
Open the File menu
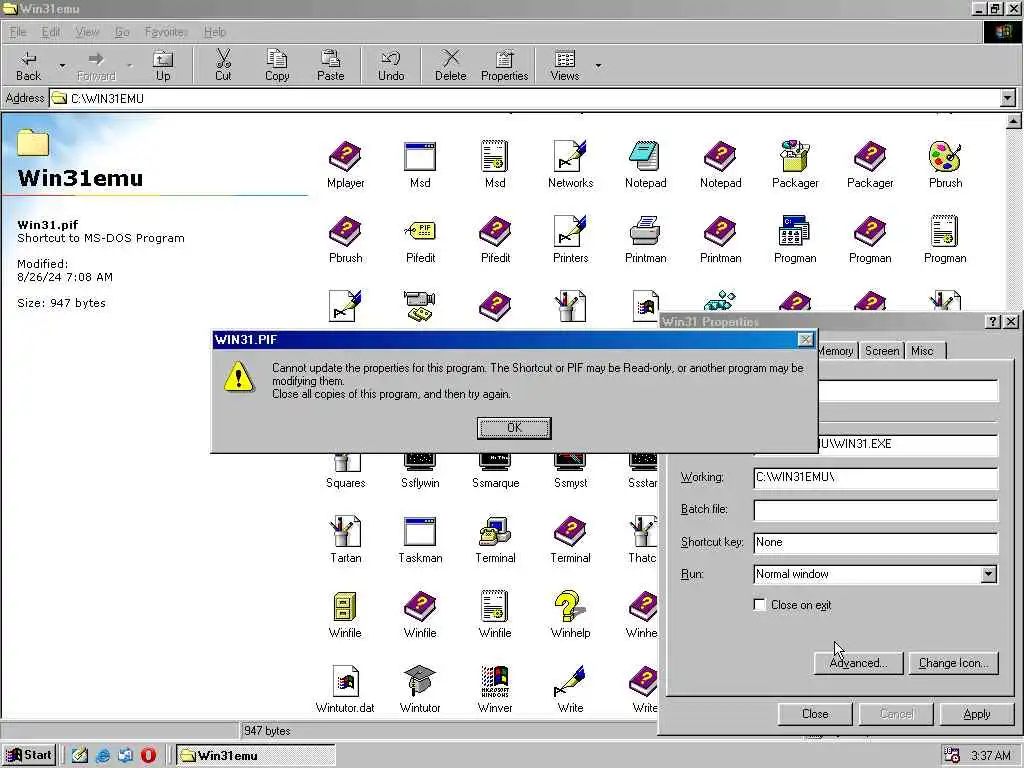(18, 32)
